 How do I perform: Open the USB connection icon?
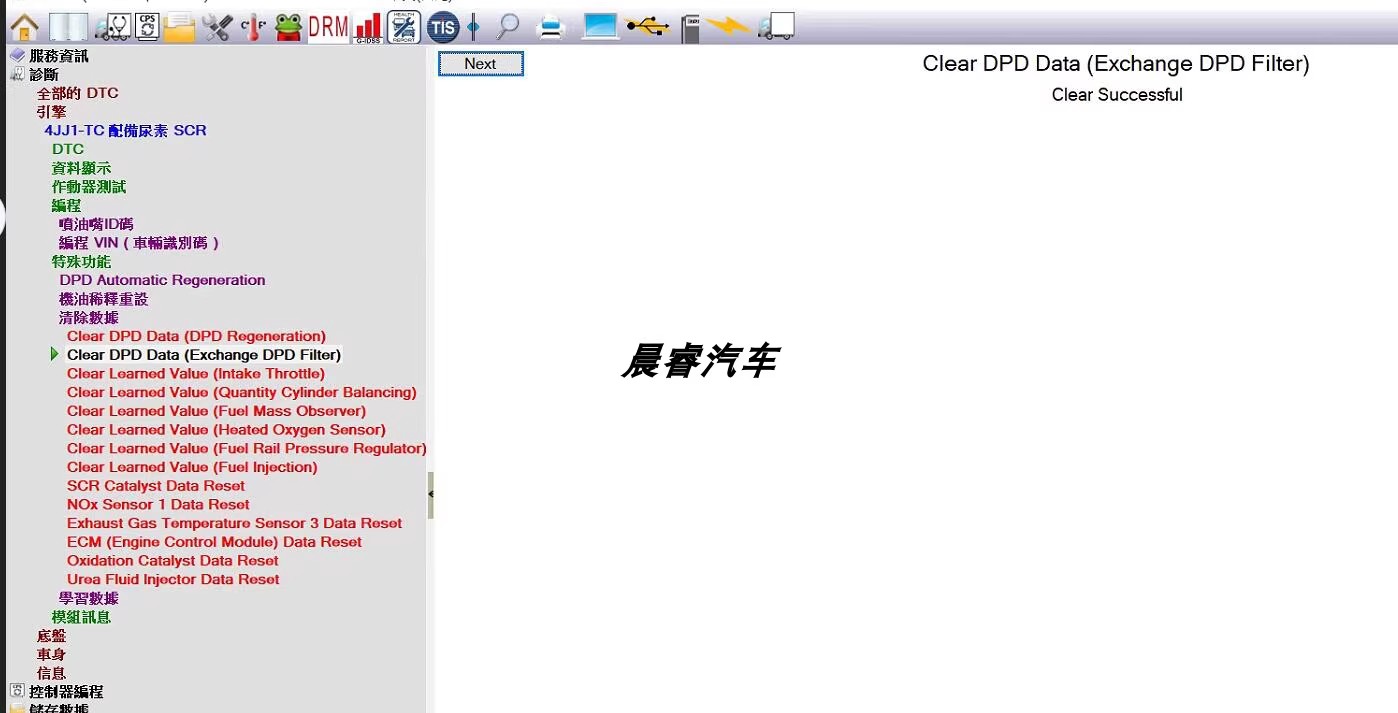[x=648, y=27]
